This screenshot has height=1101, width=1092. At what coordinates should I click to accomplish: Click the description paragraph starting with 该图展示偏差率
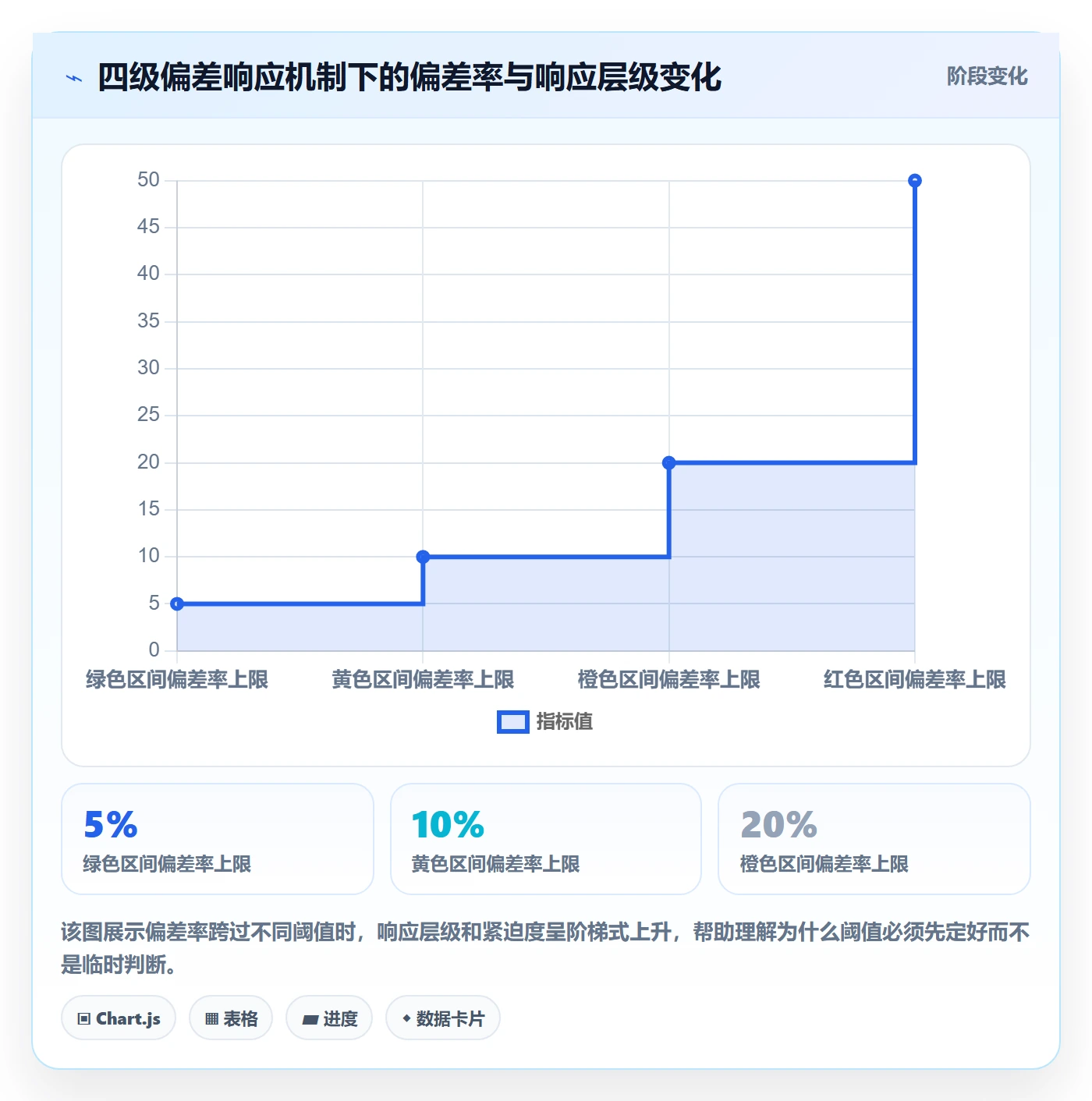point(545,948)
